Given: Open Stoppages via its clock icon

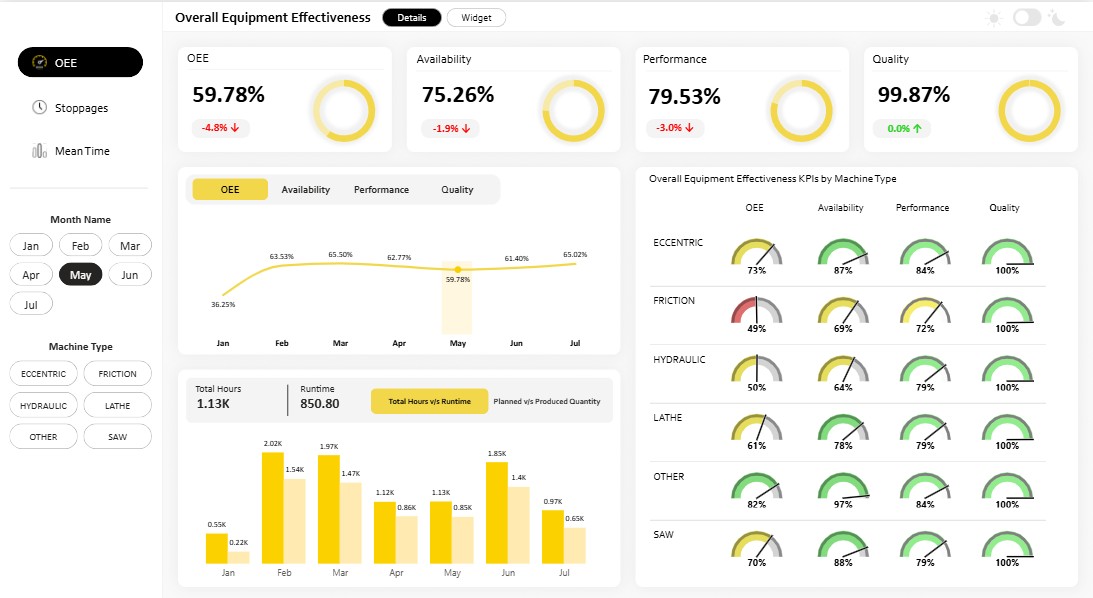Looking at the screenshot, I should [x=40, y=107].
